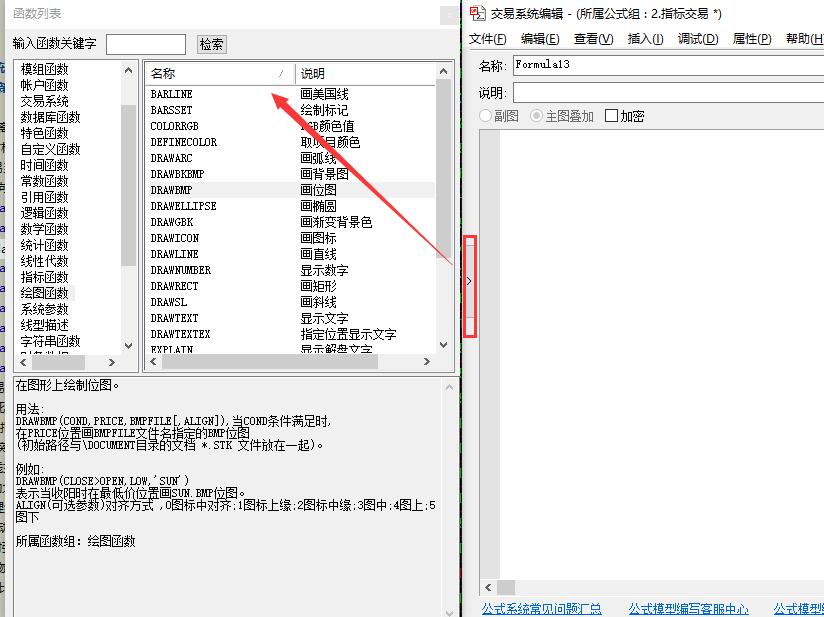
Task: Click the function list scroll-left arrow
Action: point(153,362)
